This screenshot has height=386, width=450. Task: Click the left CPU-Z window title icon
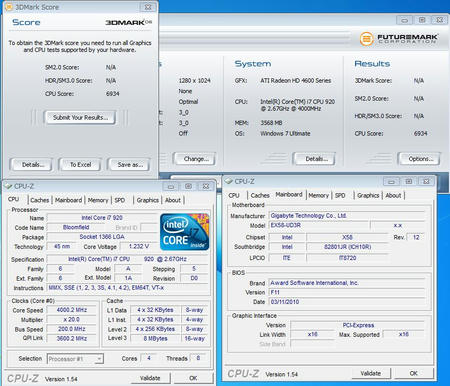coord(8,186)
